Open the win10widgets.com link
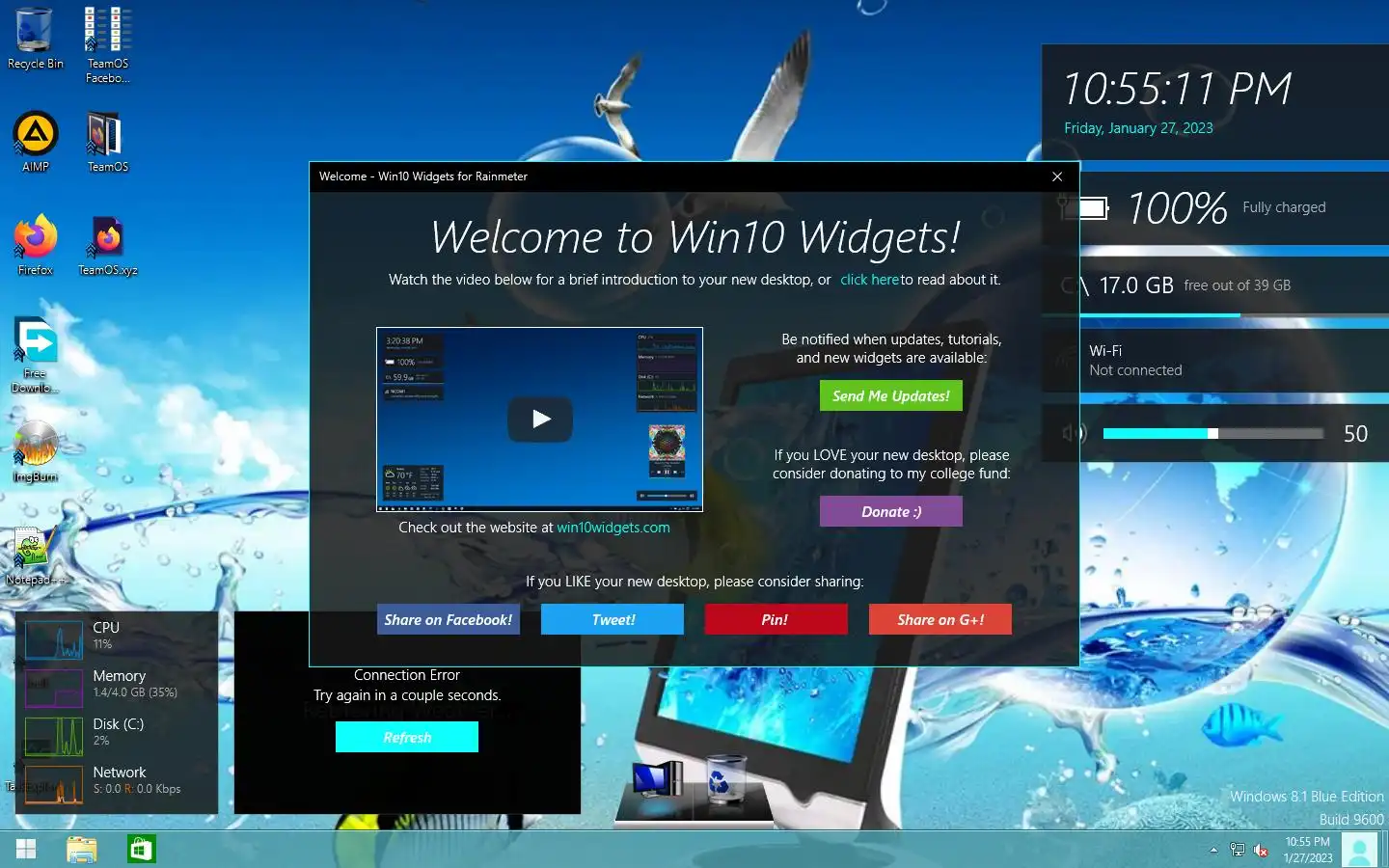This screenshot has height=868, width=1389. point(613,528)
